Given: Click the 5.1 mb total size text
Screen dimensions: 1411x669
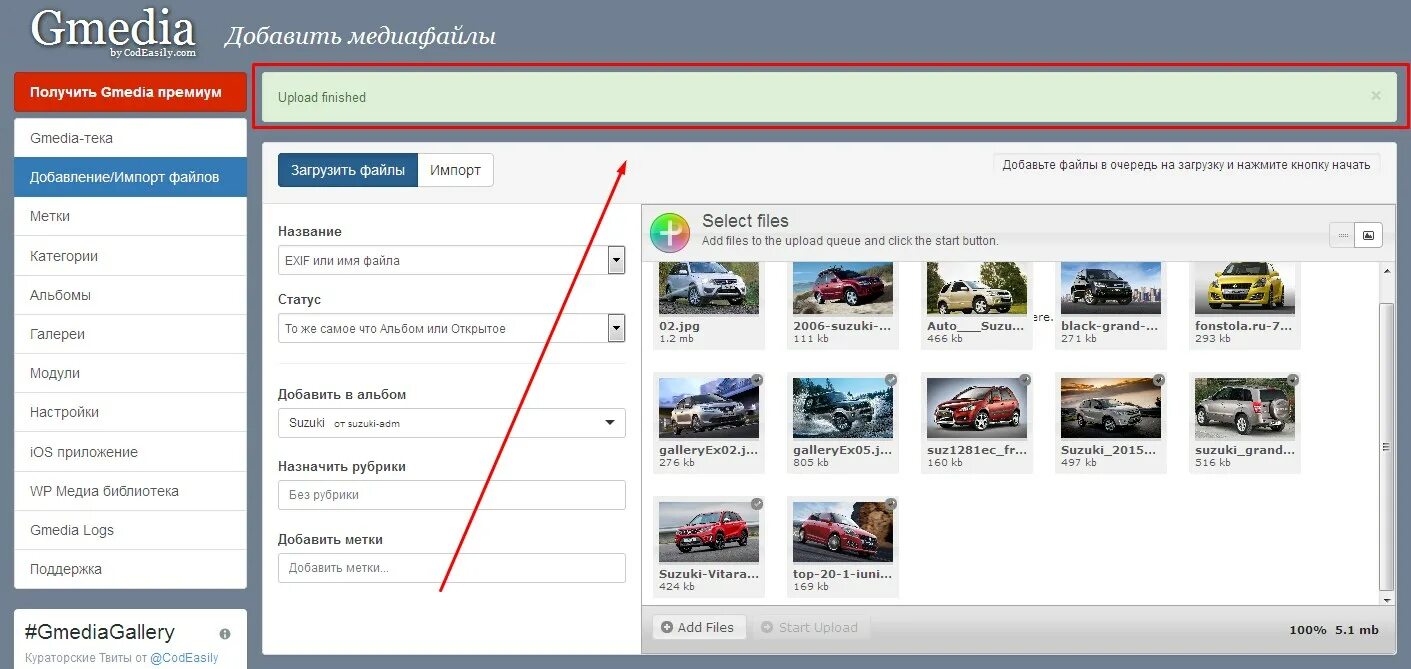Looking at the screenshot, I should click(1358, 630).
